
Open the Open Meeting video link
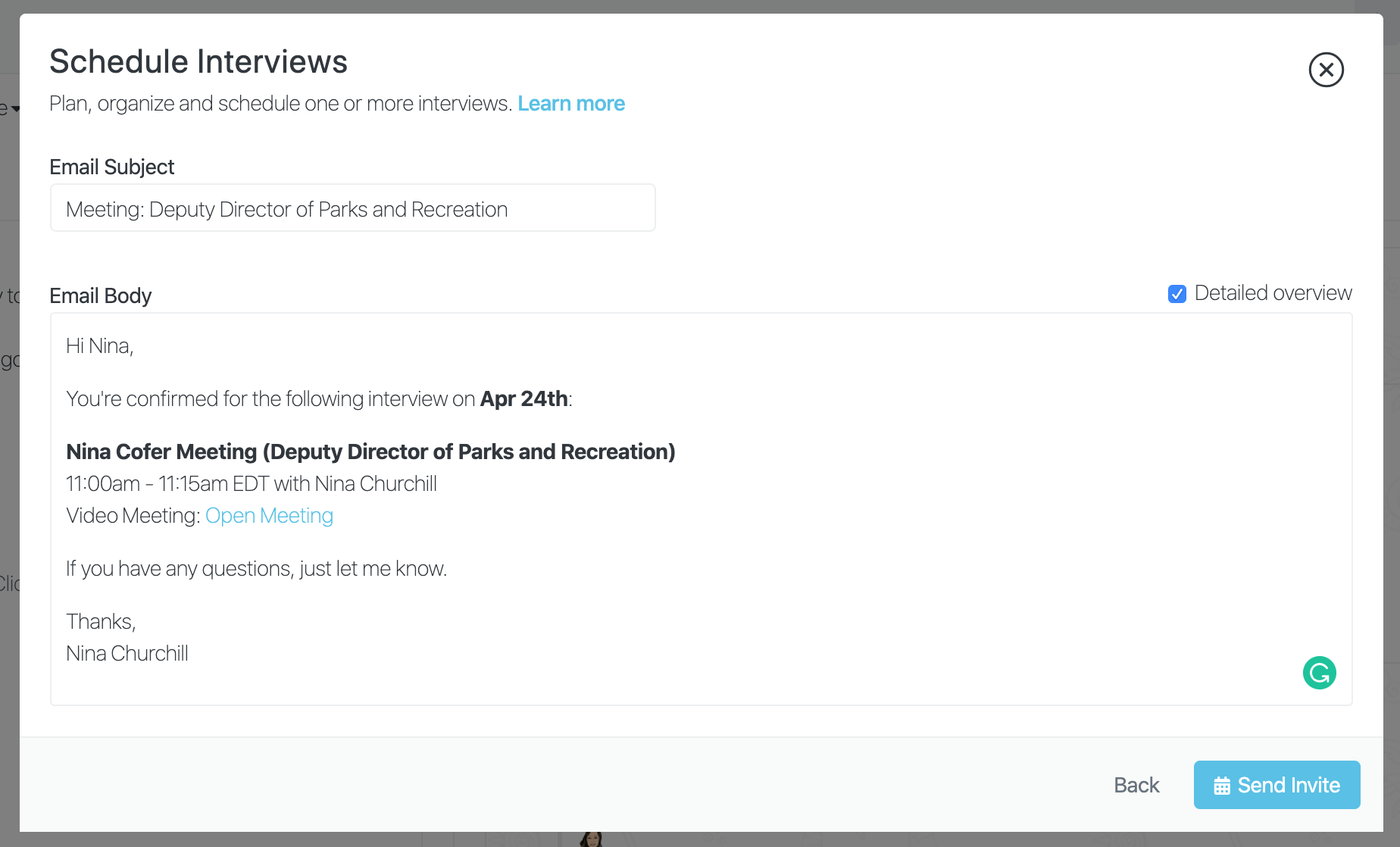click(269, 516)
